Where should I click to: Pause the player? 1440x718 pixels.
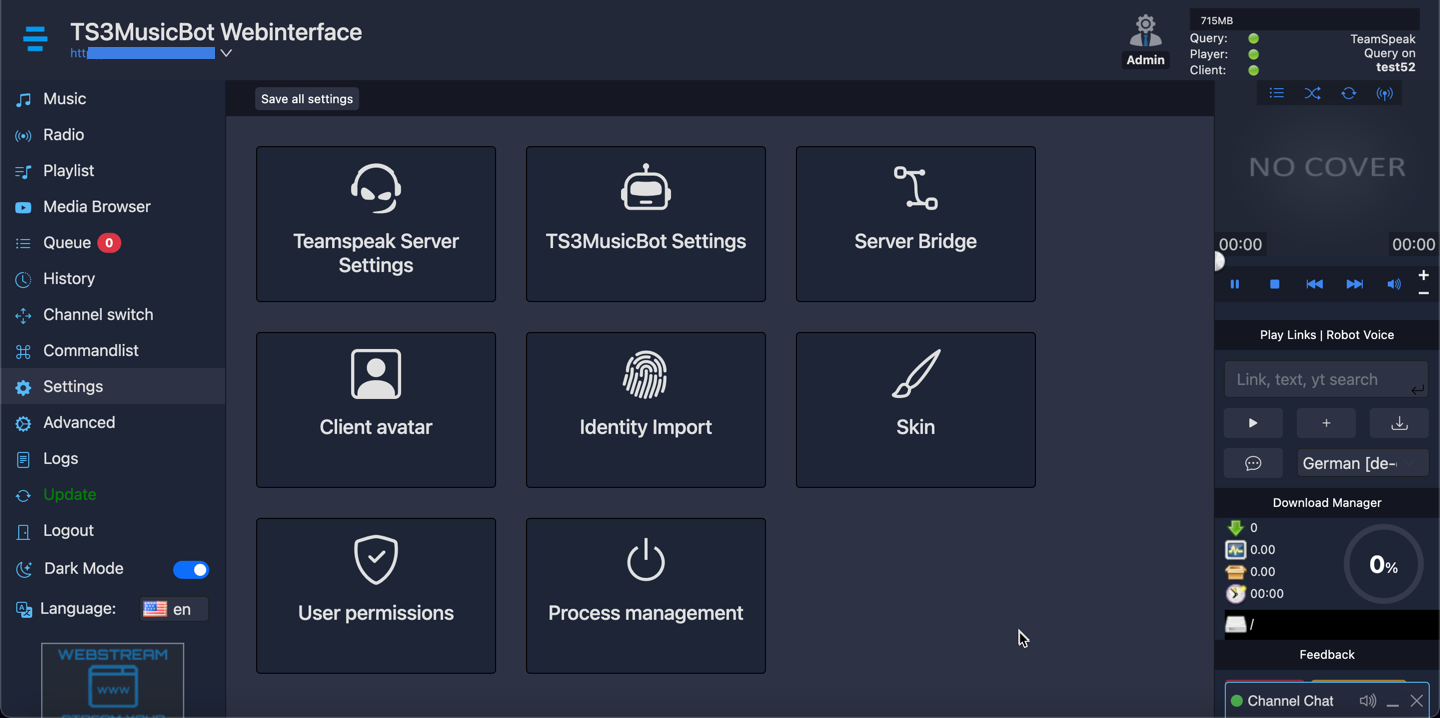[x=1235, y=284]
